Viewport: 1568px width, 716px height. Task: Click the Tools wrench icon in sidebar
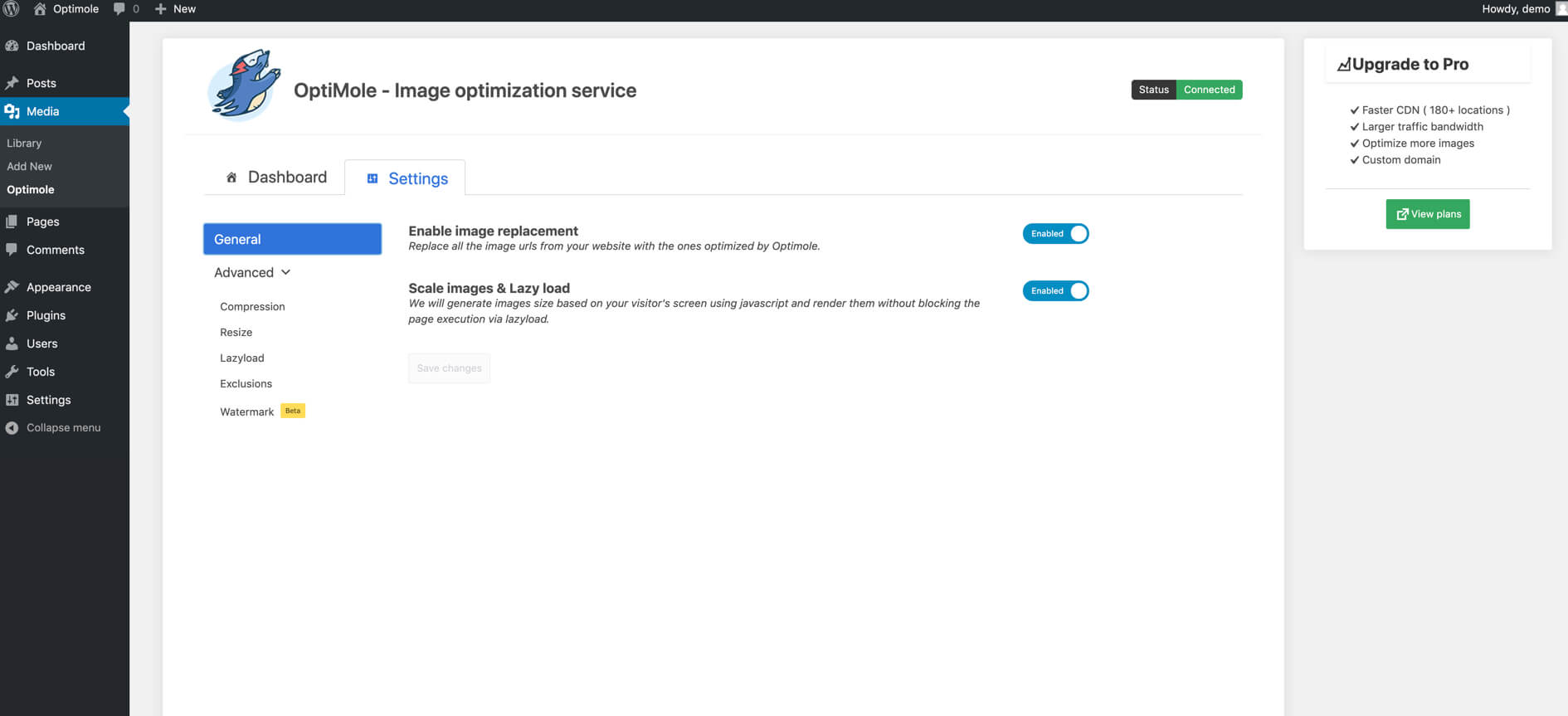pos(12,372)
